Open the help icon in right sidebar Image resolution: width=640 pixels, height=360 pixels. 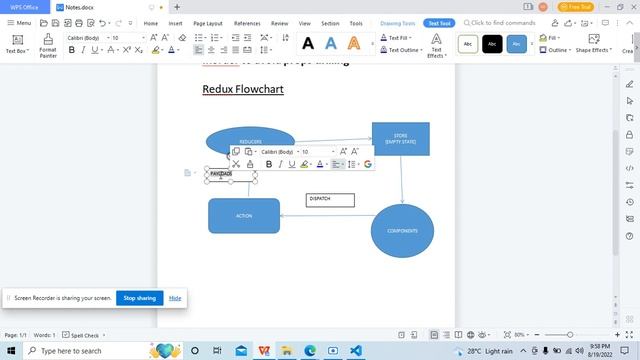629,236
